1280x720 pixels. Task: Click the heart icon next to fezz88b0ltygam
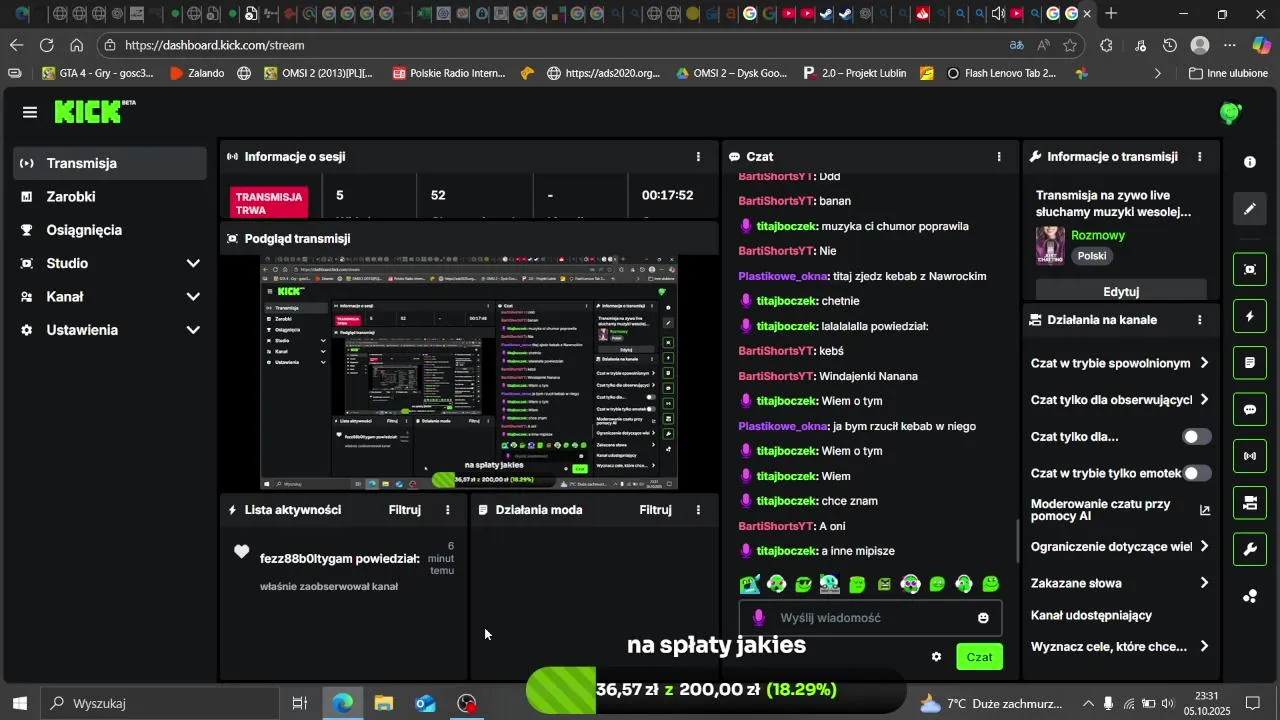click(x=242, y=552)
